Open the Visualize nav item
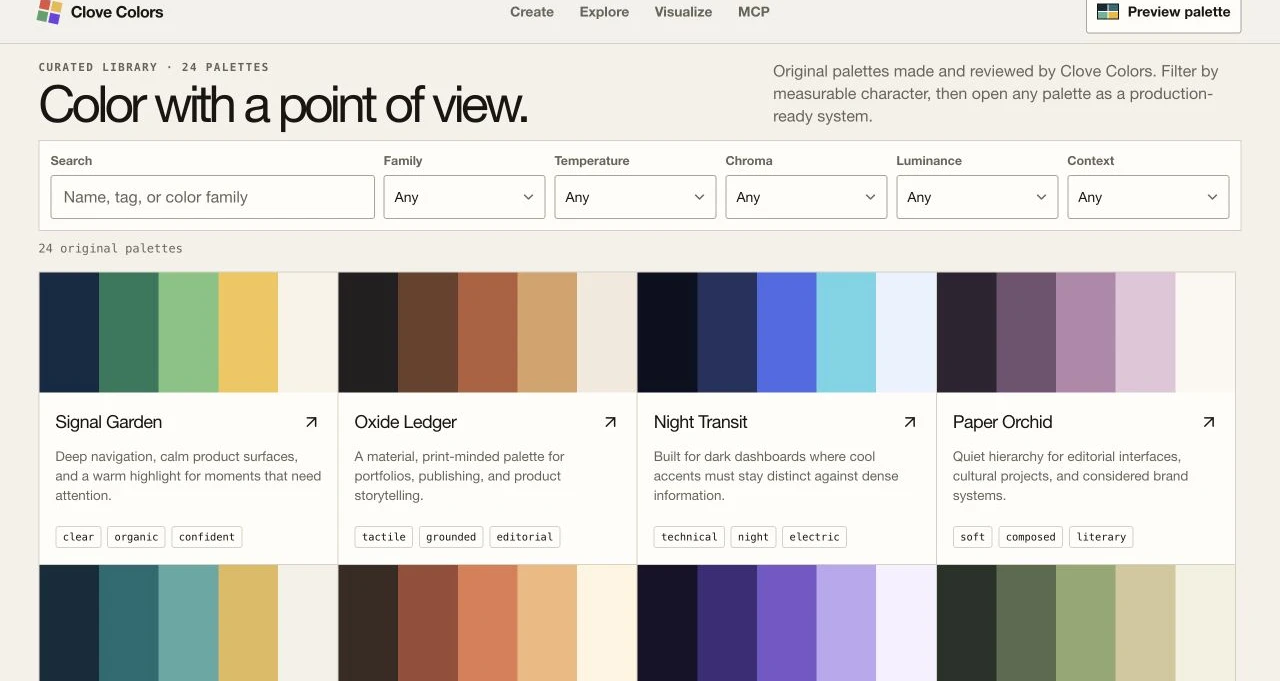This screenshot has width=1280, height=681. (683, 12)
